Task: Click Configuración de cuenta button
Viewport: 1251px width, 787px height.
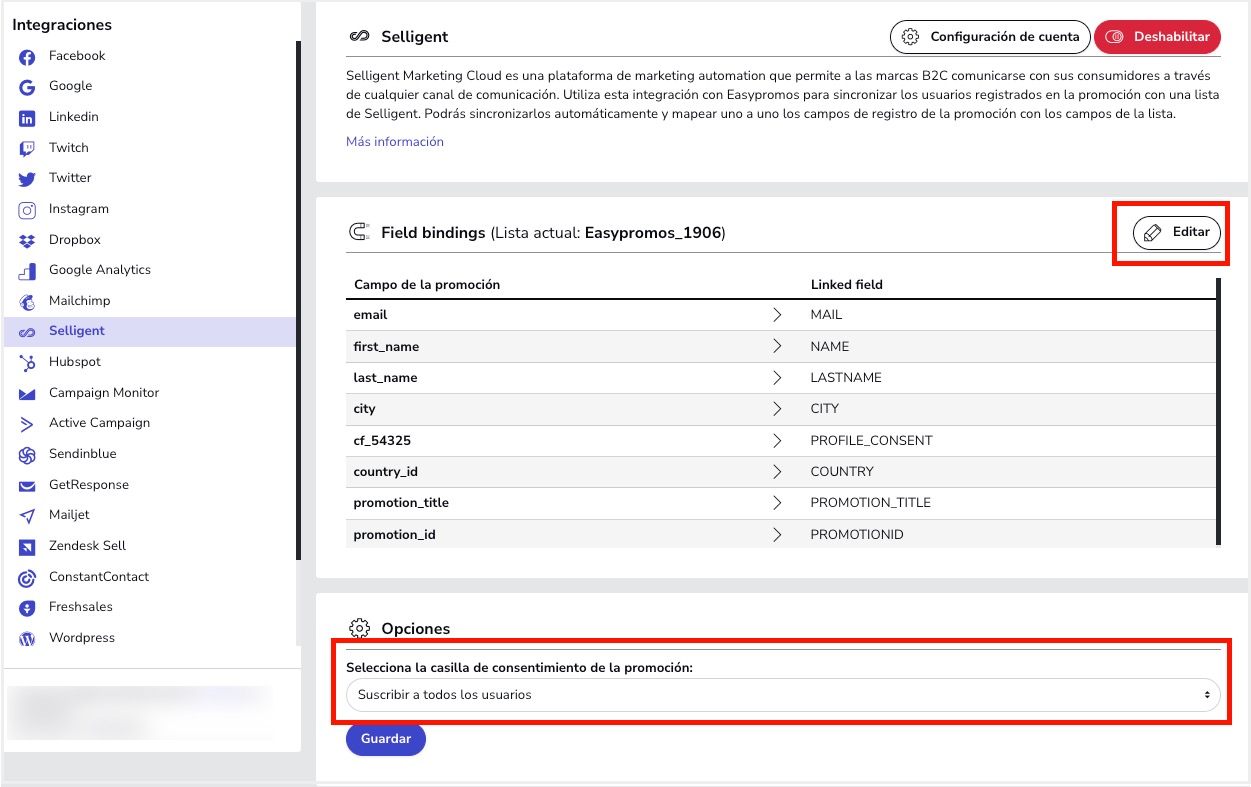Action: click(990, 37)
